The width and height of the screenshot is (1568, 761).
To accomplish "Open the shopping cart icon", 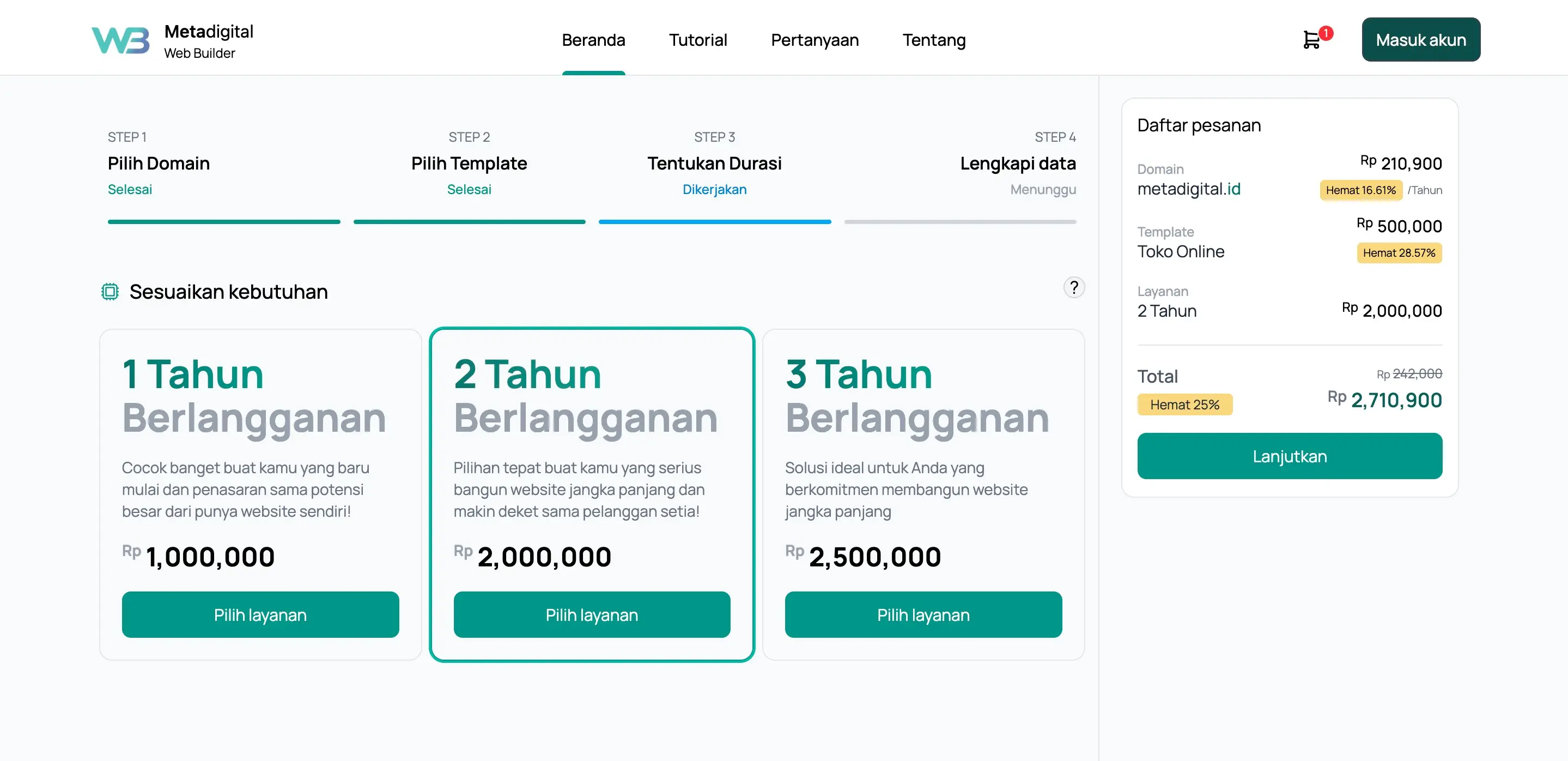I will tap(1311, 40).
